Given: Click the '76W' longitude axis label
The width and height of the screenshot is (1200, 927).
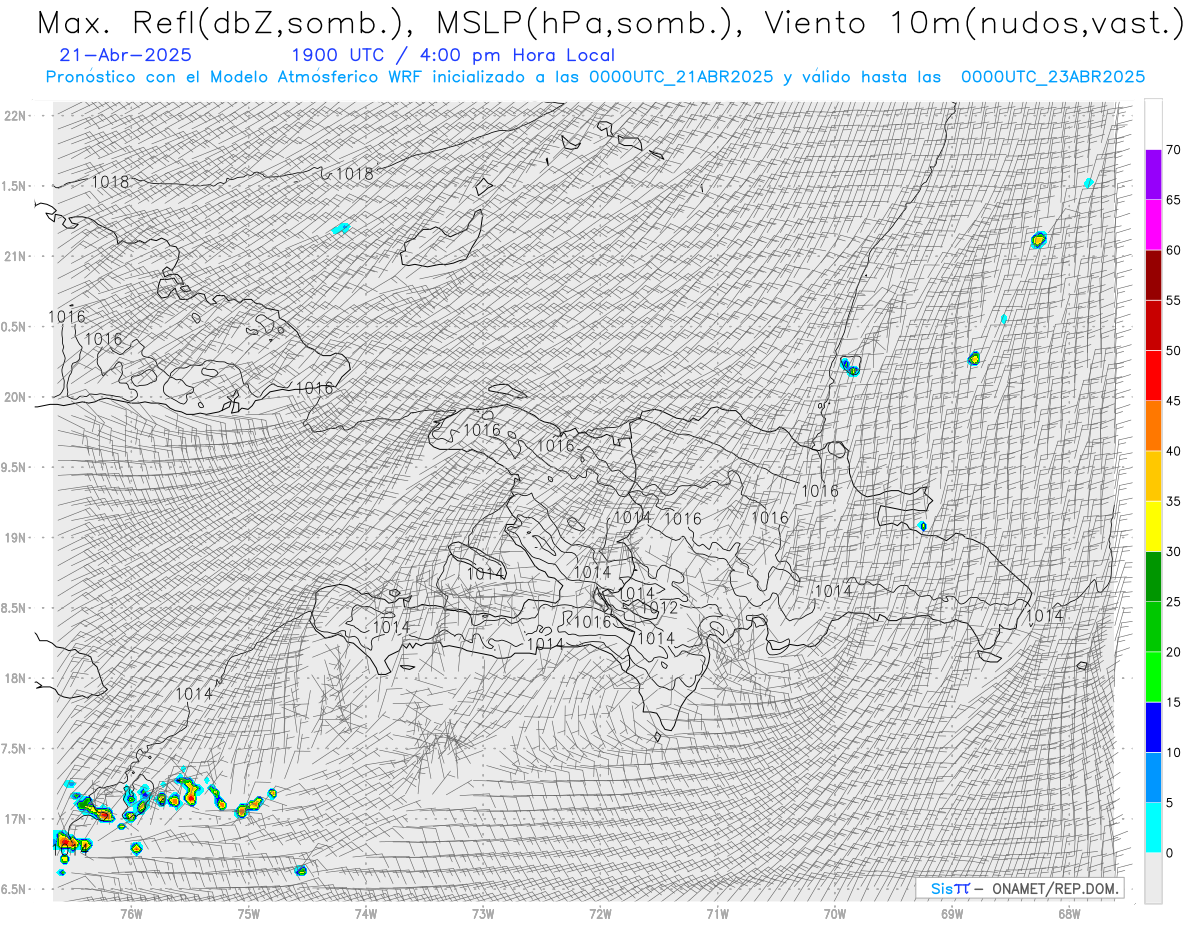Looking at the screenshot, I should (131, 912).
